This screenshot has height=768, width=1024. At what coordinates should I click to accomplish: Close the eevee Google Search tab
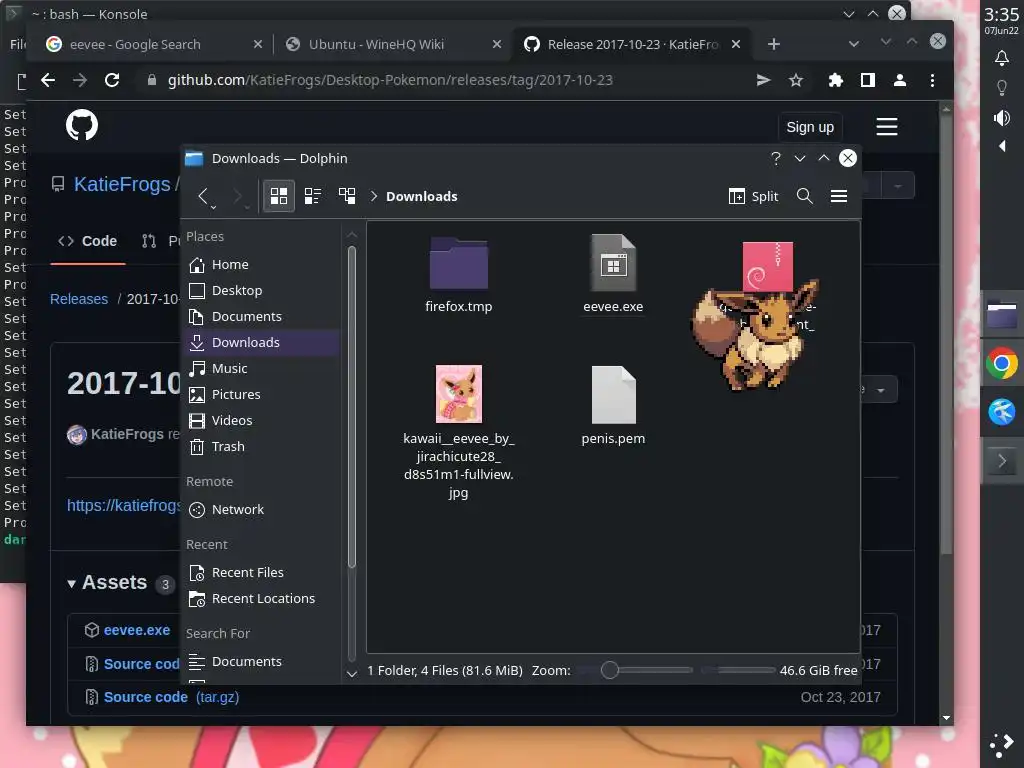[258, 44]
